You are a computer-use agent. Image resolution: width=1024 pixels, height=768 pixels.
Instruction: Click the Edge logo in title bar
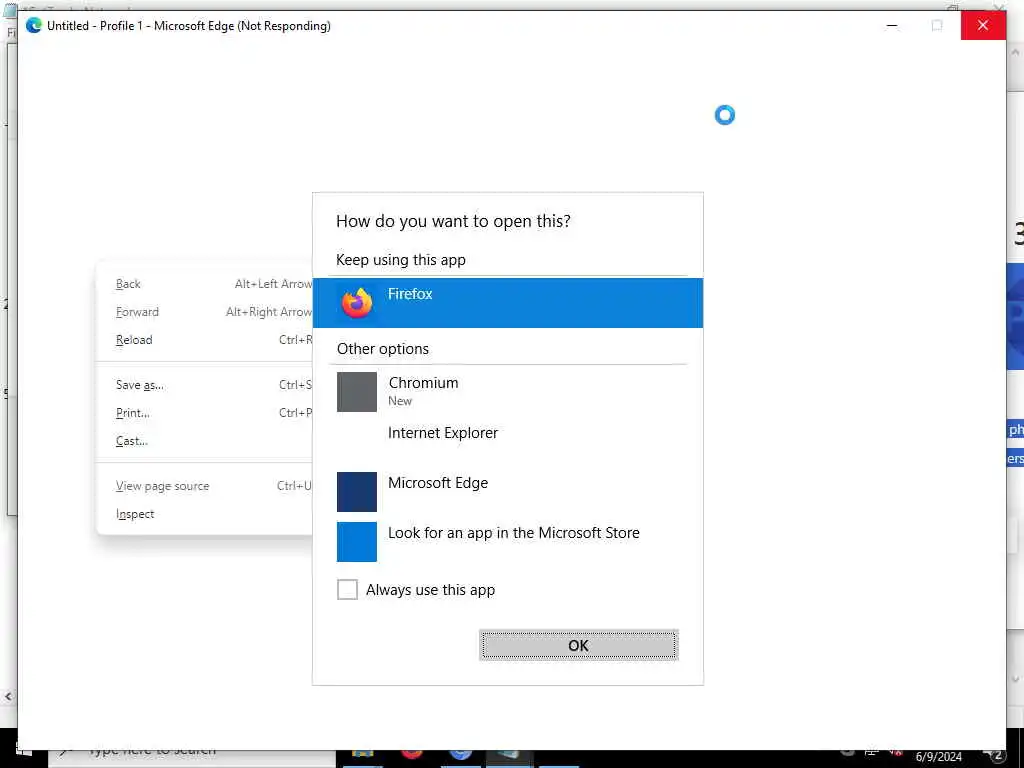tap(33, 25)
